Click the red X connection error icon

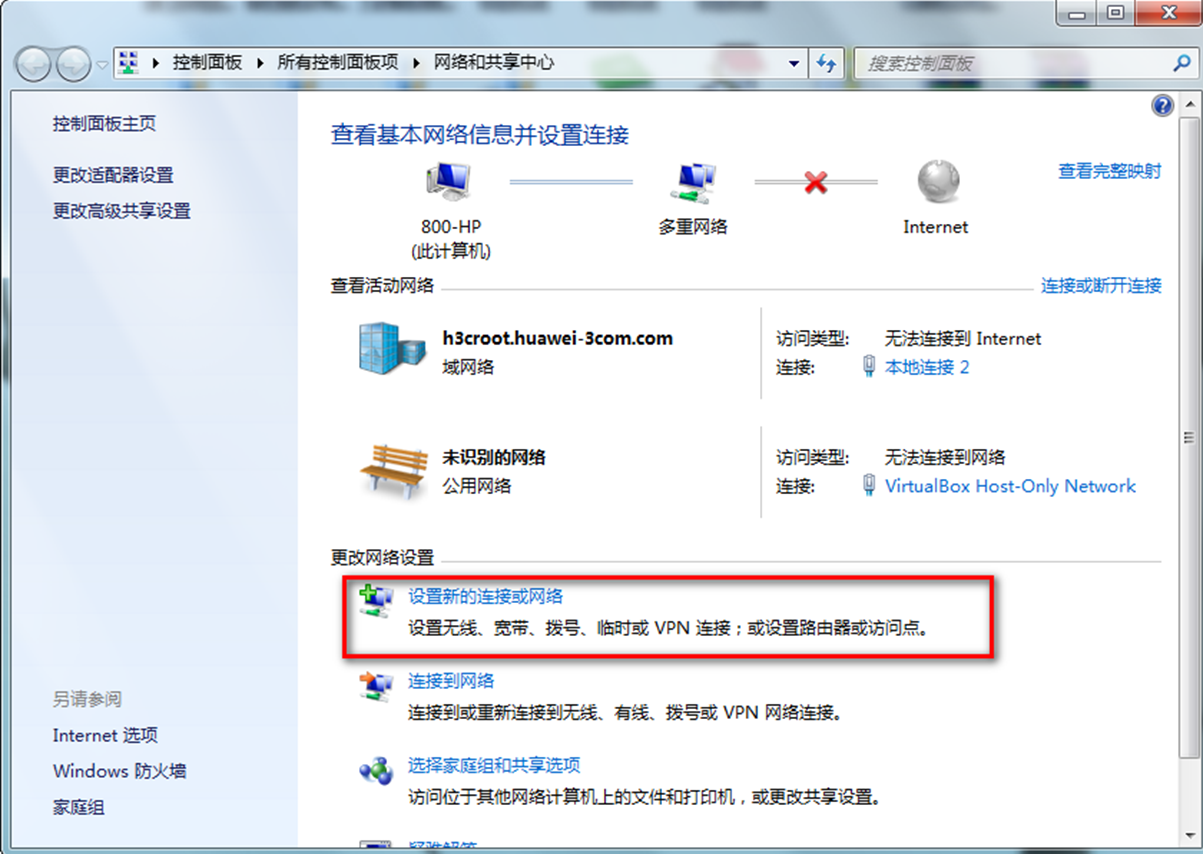tap(816, 182)
